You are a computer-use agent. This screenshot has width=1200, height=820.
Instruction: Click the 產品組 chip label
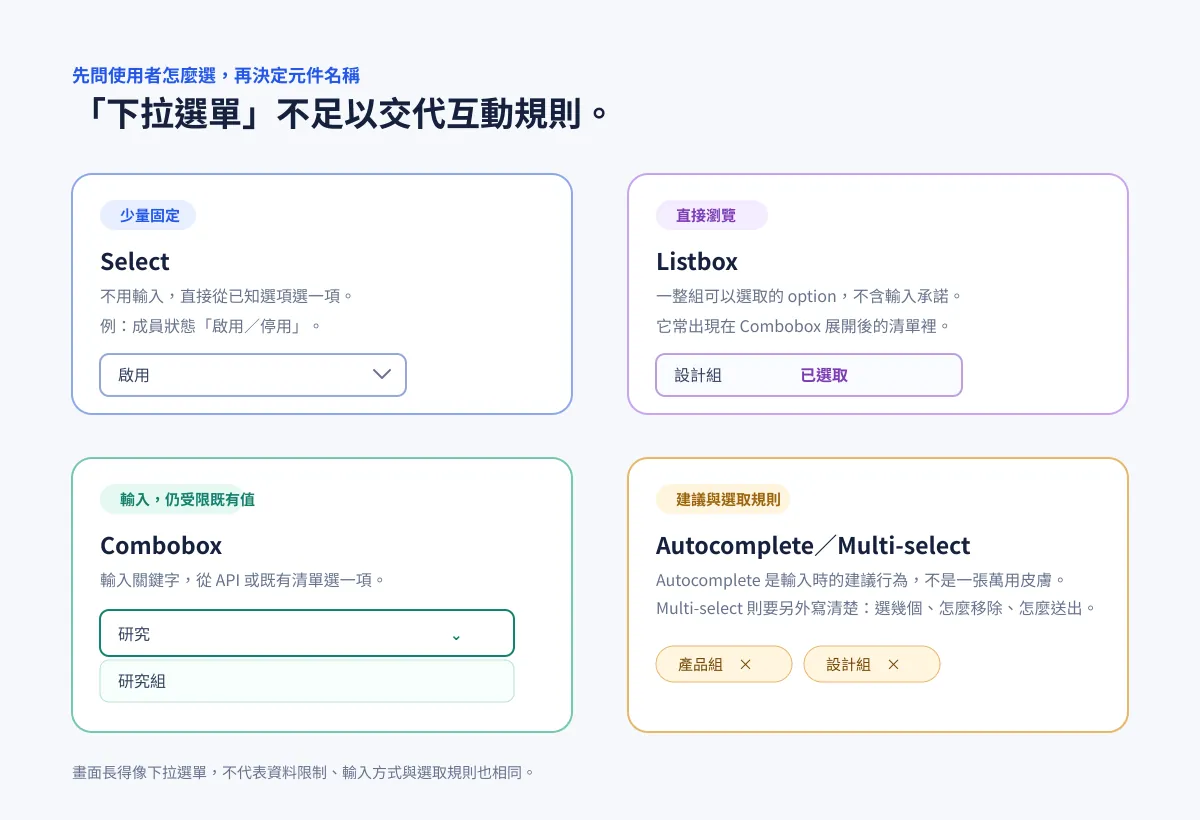[x=700, y=664]
